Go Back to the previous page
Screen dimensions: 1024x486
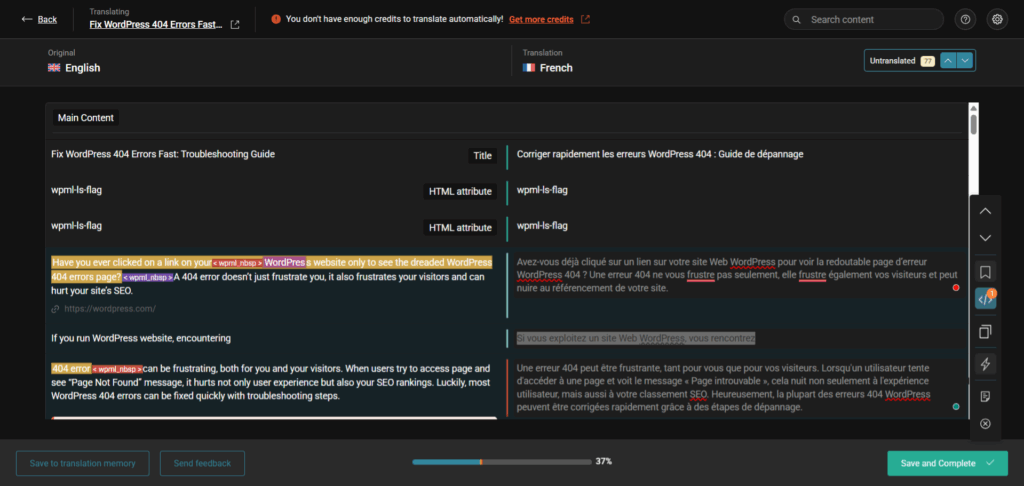[x=40, y=19]
